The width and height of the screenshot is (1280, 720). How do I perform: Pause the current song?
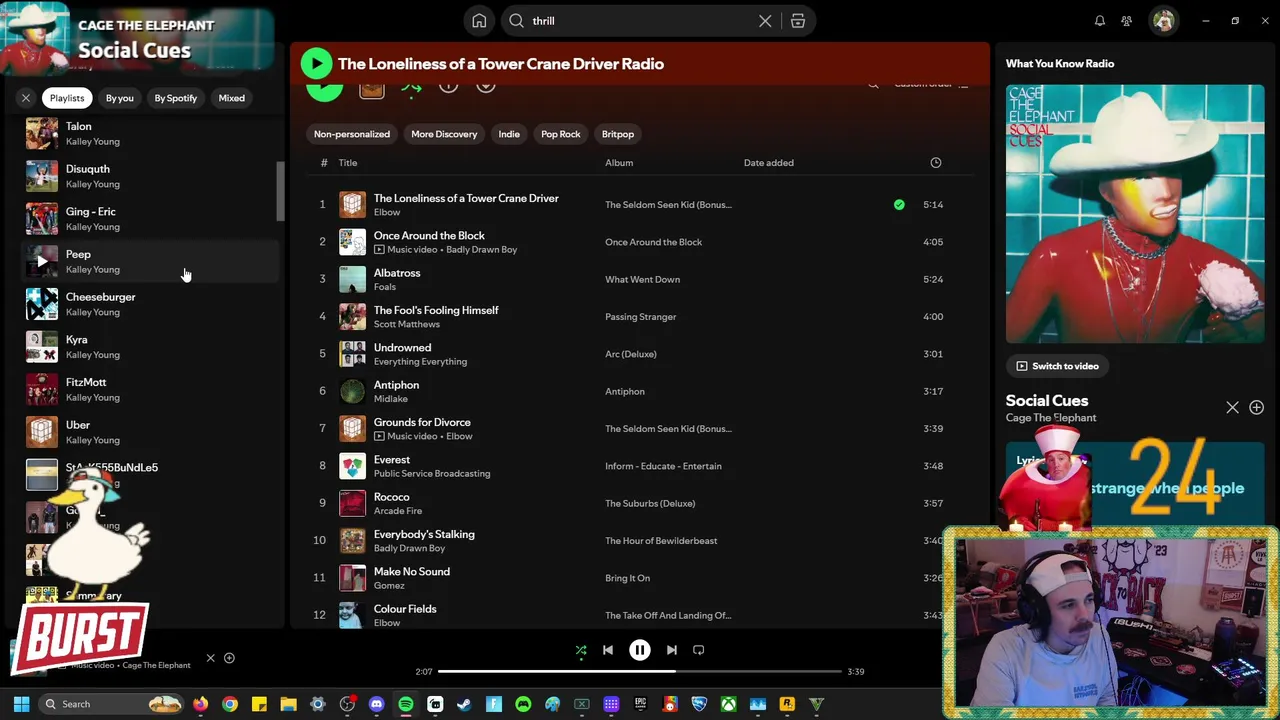[640, 650]
